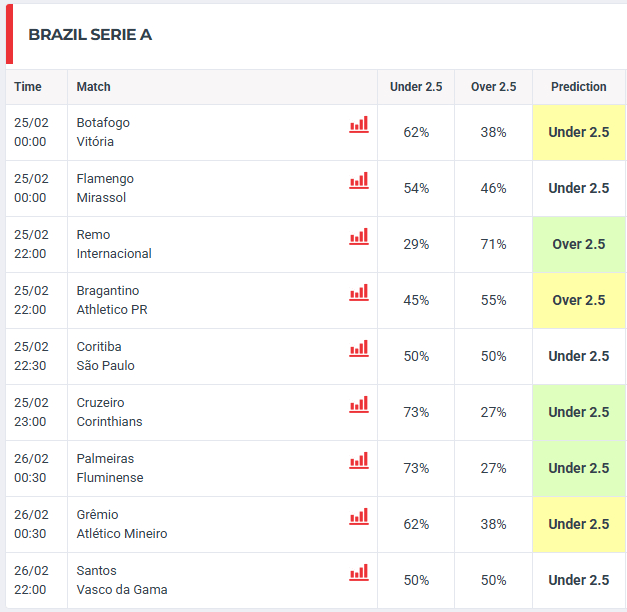The image size is (627, 612).
Task: Click the Brazil Serie A heading
Action: point(90,35)
